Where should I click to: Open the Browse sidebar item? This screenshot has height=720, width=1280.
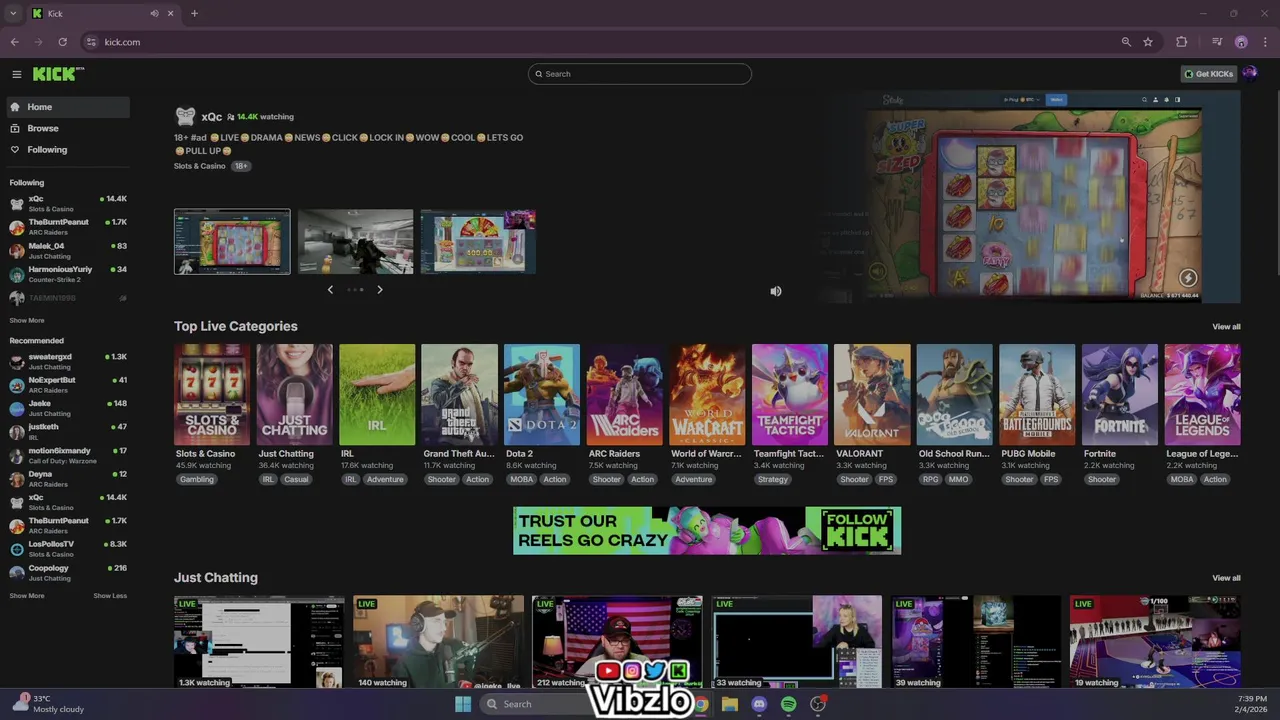coord(67,128)
